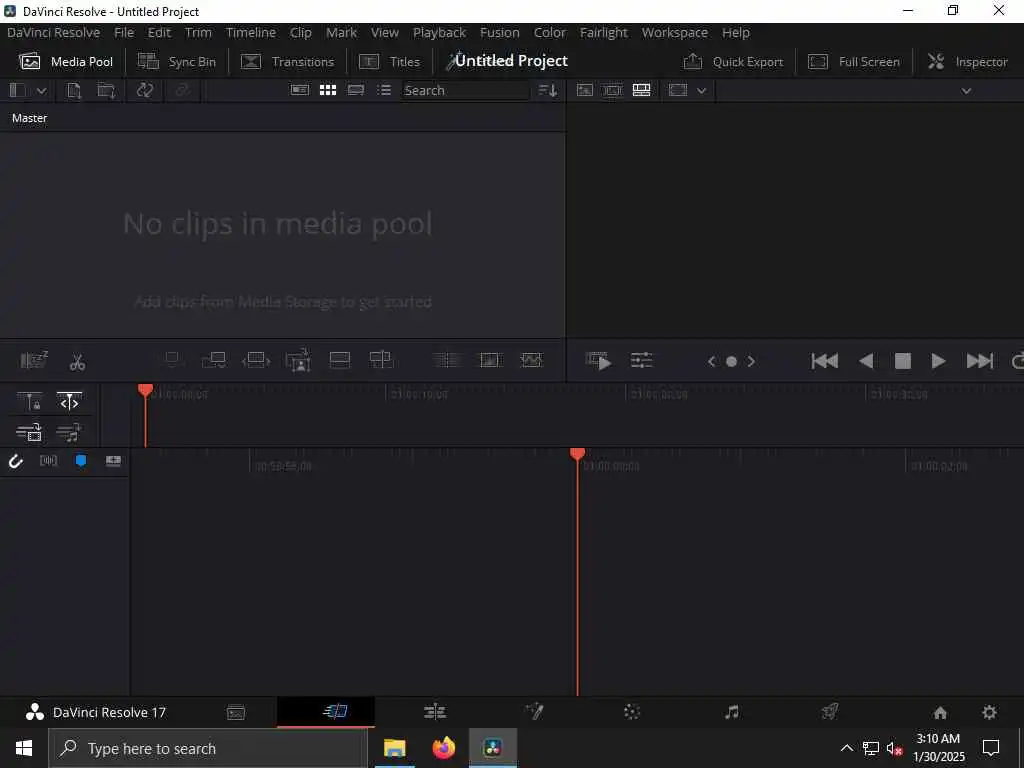Open the Workspace menu
This screenshot has height=768, width=1024.
[x=675, y=33]
